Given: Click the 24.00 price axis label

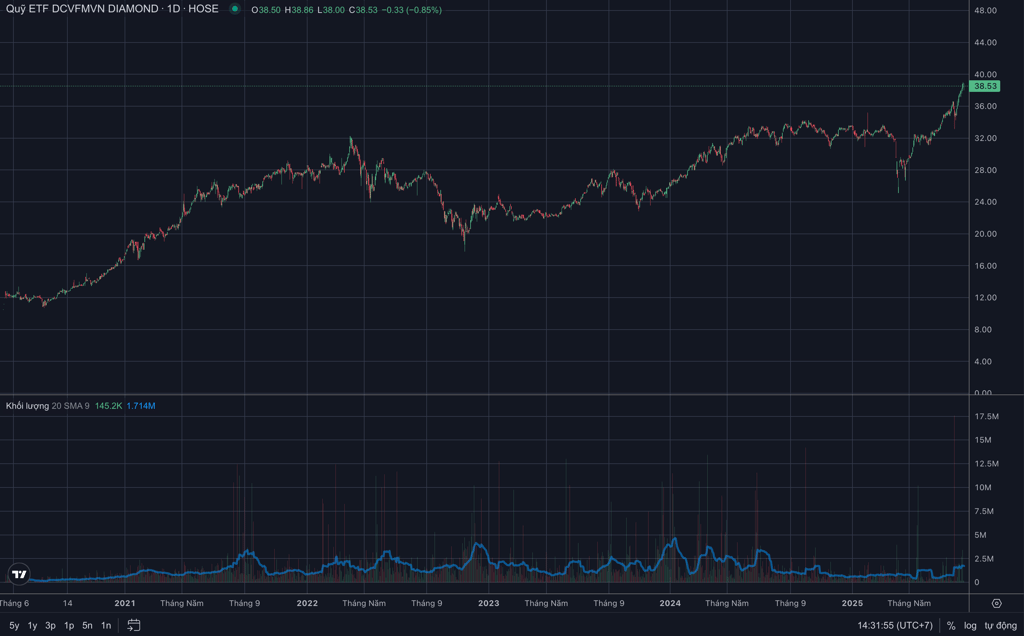Looking at the screenshot, I should [x=985, y=202].
